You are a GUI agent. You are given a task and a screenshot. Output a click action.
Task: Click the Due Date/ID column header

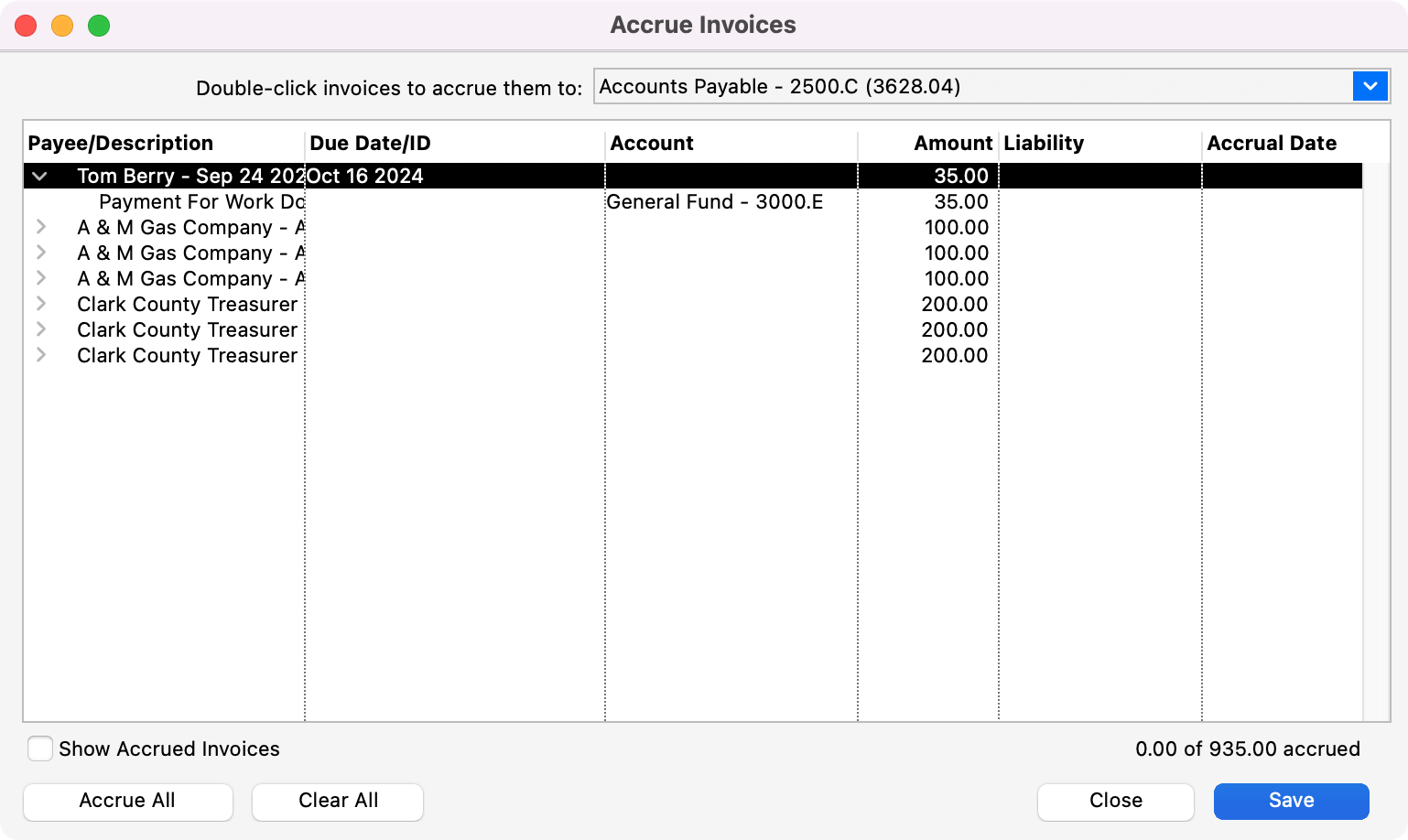(370, 144)
